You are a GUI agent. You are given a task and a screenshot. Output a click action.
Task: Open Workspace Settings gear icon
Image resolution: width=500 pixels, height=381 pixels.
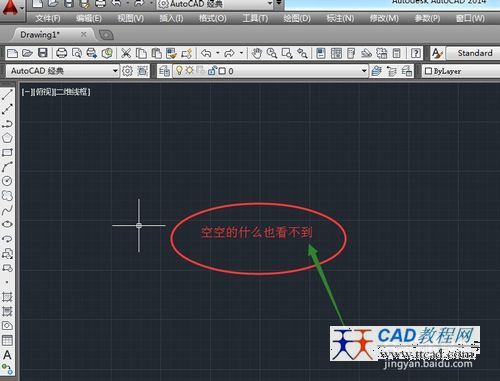(127, 71)
